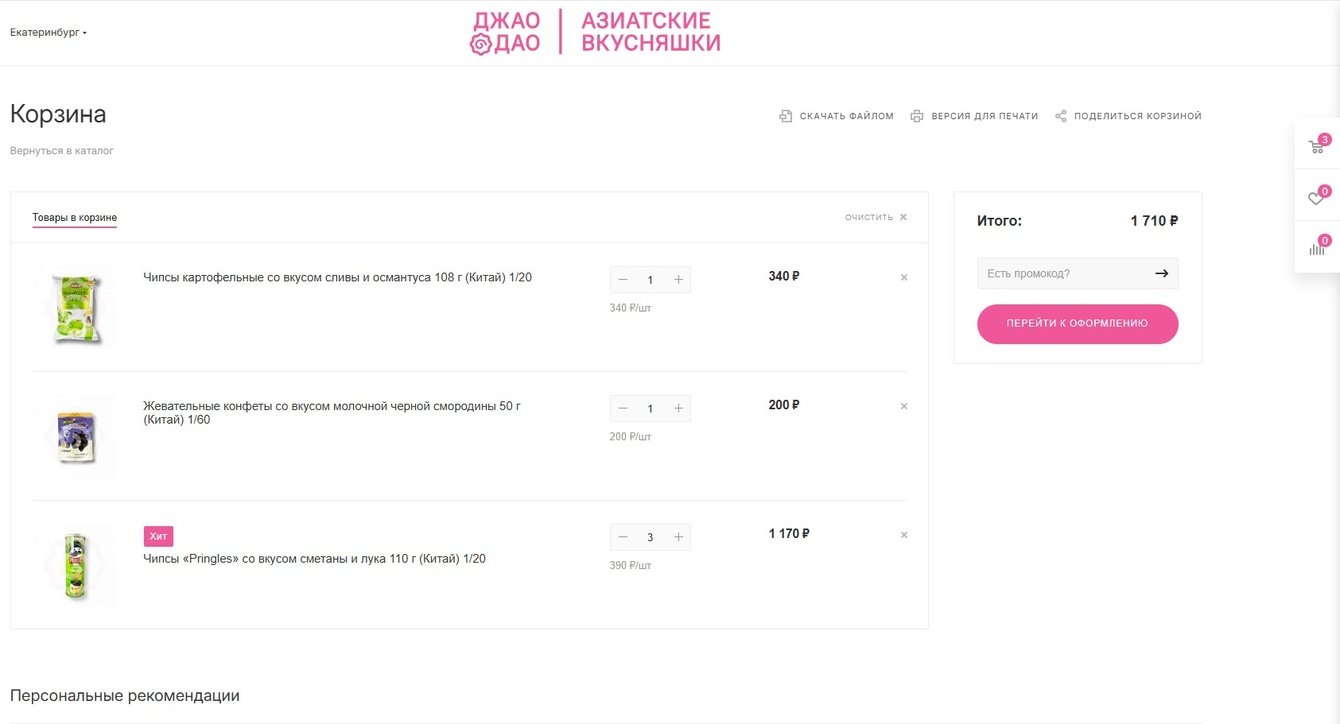This screenshot has height=724, width=1340.
Task: Increase quantity of plum osmanthus chips
Action: 678,280
